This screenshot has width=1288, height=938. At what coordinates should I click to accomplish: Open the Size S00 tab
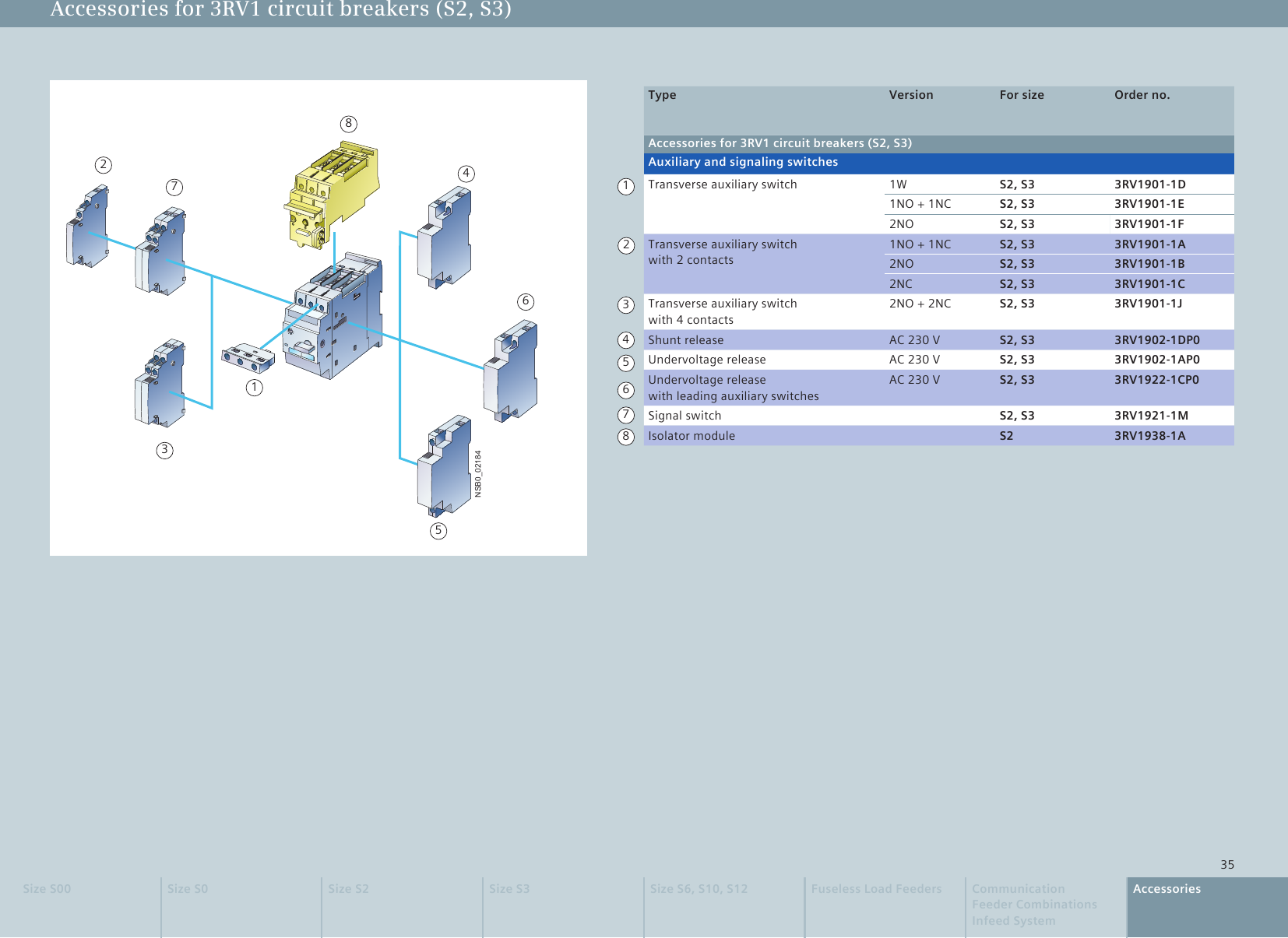(x=80, y=907)
